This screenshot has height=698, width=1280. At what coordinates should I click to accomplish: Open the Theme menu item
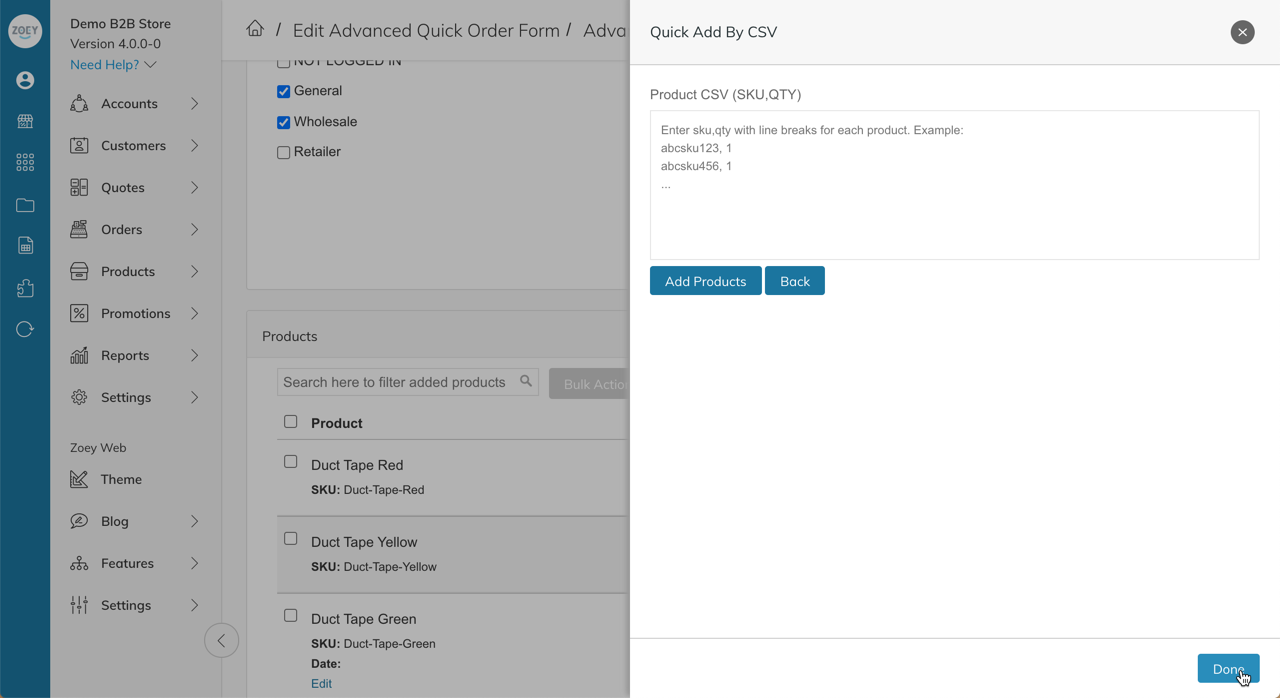click(x=121, y=480)
